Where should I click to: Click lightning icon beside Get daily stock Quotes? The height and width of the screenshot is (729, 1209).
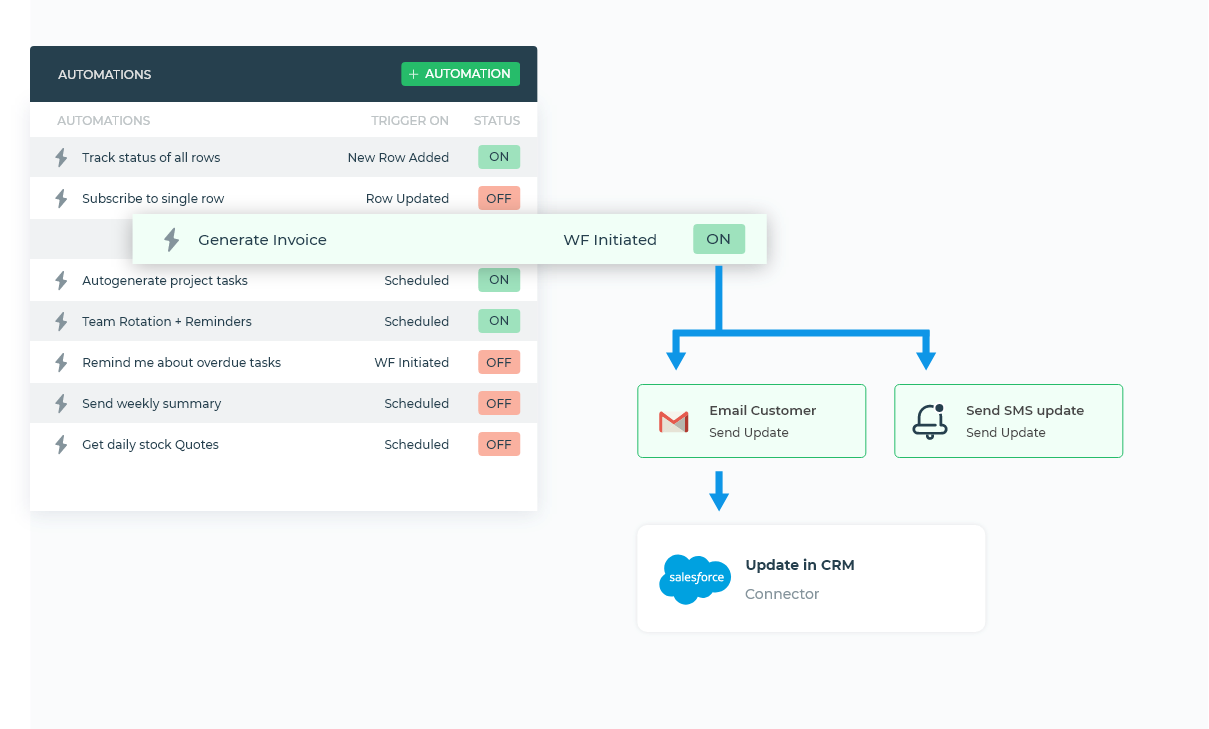[61, 444]
